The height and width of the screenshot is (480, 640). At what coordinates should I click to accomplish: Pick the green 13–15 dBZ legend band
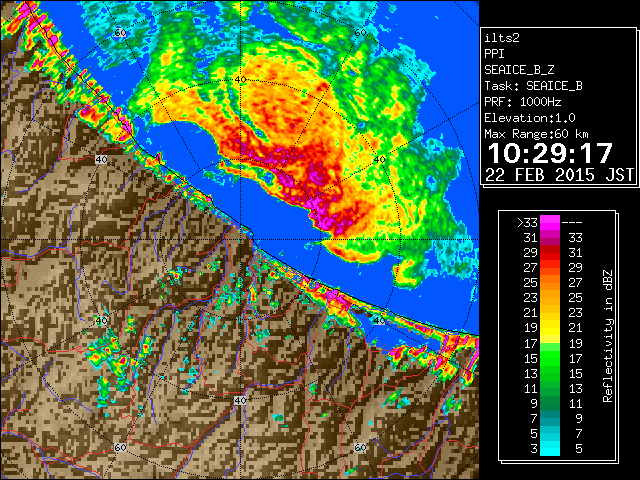tap(550, 373)
